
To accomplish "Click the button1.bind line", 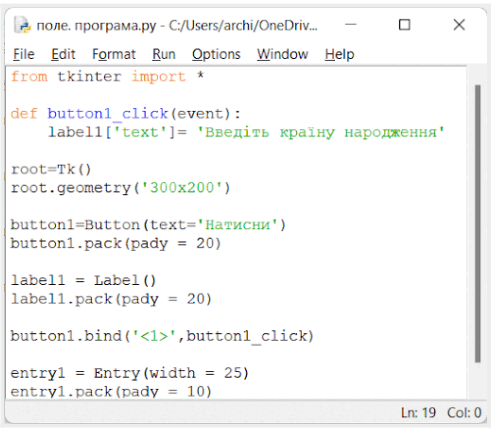I will click(162, 336).
